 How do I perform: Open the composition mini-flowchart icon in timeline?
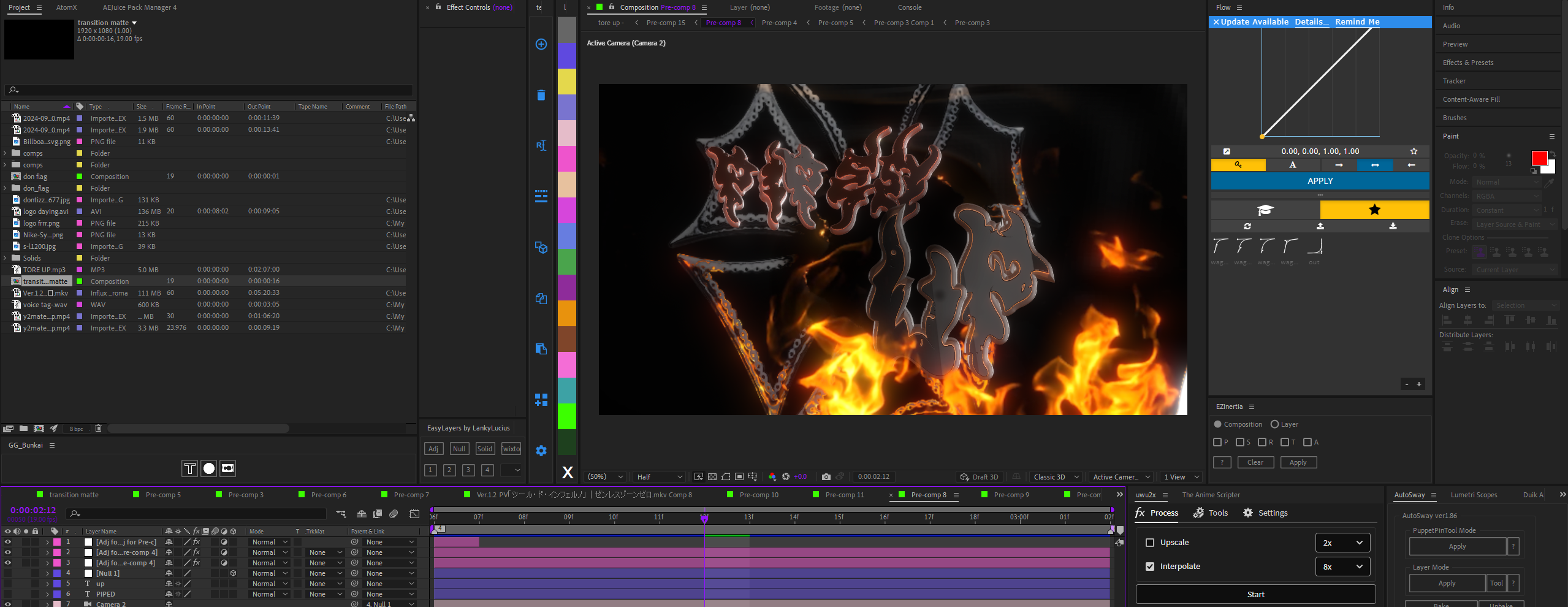tap(341, 514)
